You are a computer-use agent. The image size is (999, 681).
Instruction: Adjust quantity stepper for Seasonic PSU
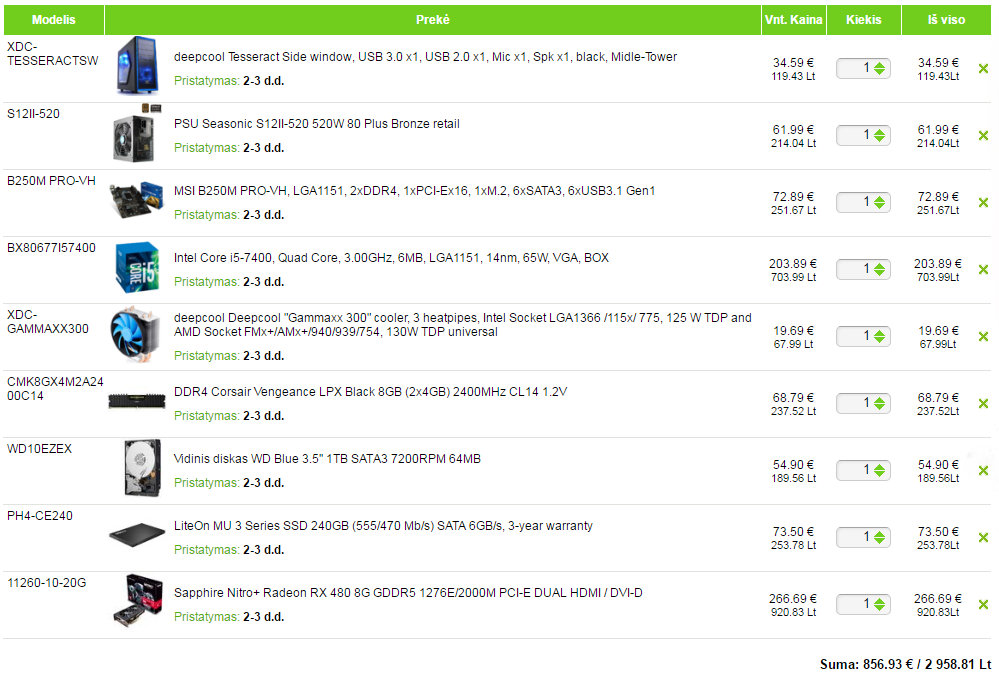[x=879, y=136]
